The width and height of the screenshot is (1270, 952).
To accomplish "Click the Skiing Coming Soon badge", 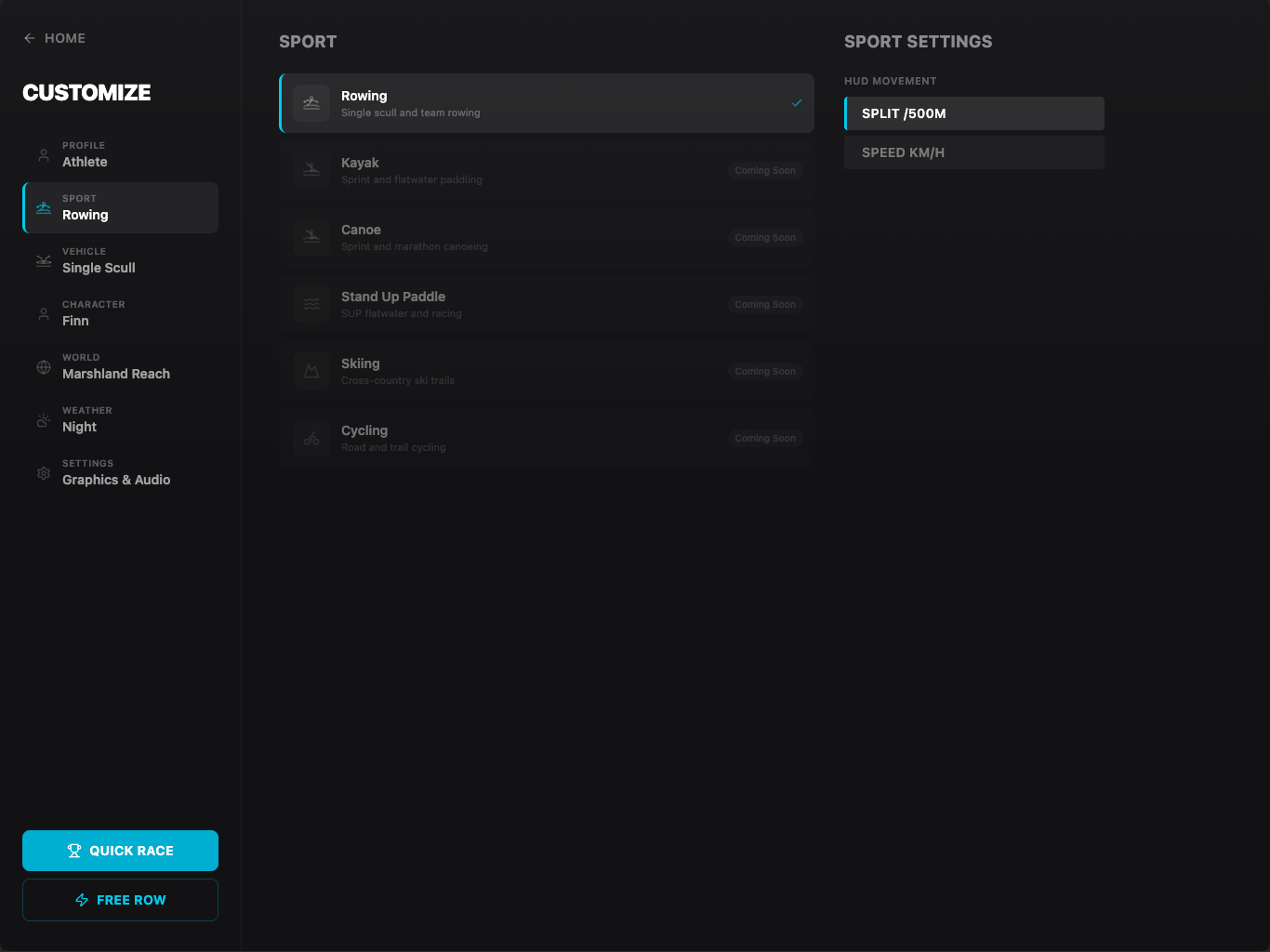I will (x=765, y=371).
